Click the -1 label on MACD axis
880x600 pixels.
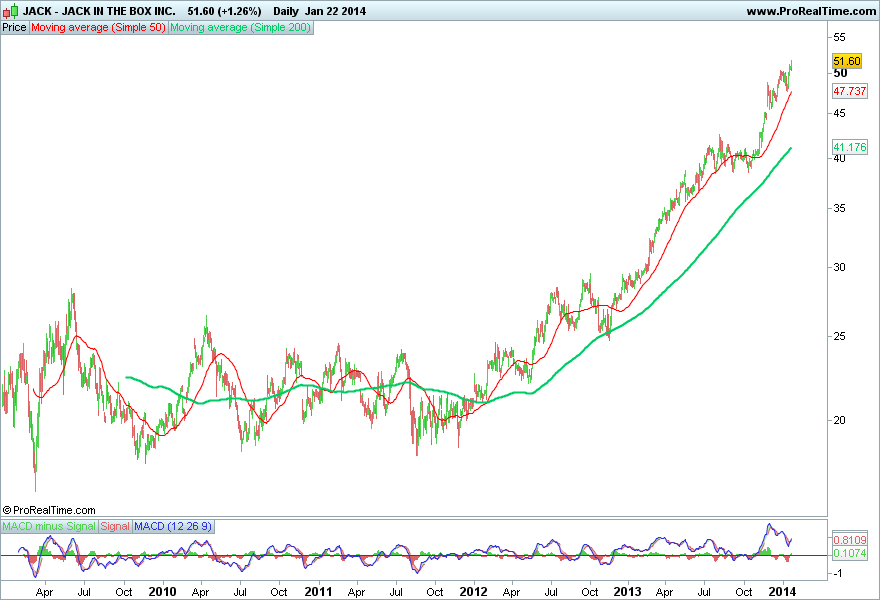point(837,573)
